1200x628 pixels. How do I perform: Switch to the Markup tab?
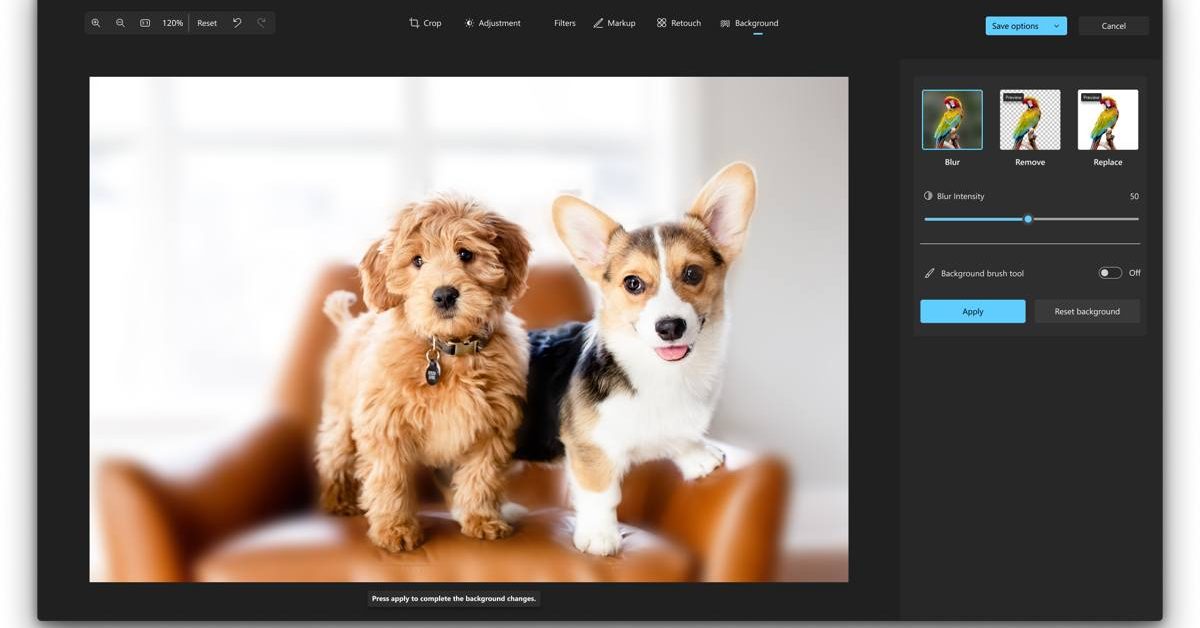point(614,23)
